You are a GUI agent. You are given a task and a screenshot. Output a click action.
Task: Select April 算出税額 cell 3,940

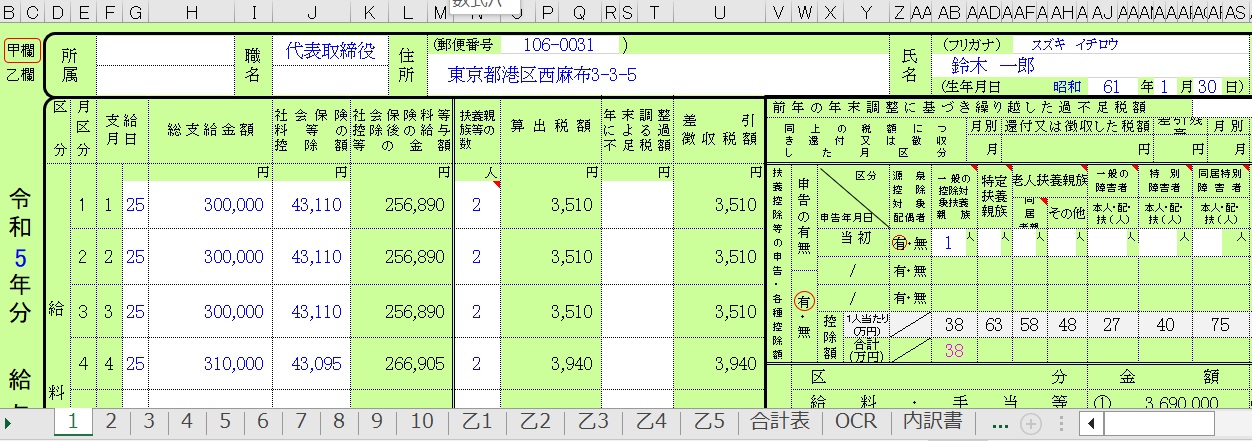click(x=550, y=365)
